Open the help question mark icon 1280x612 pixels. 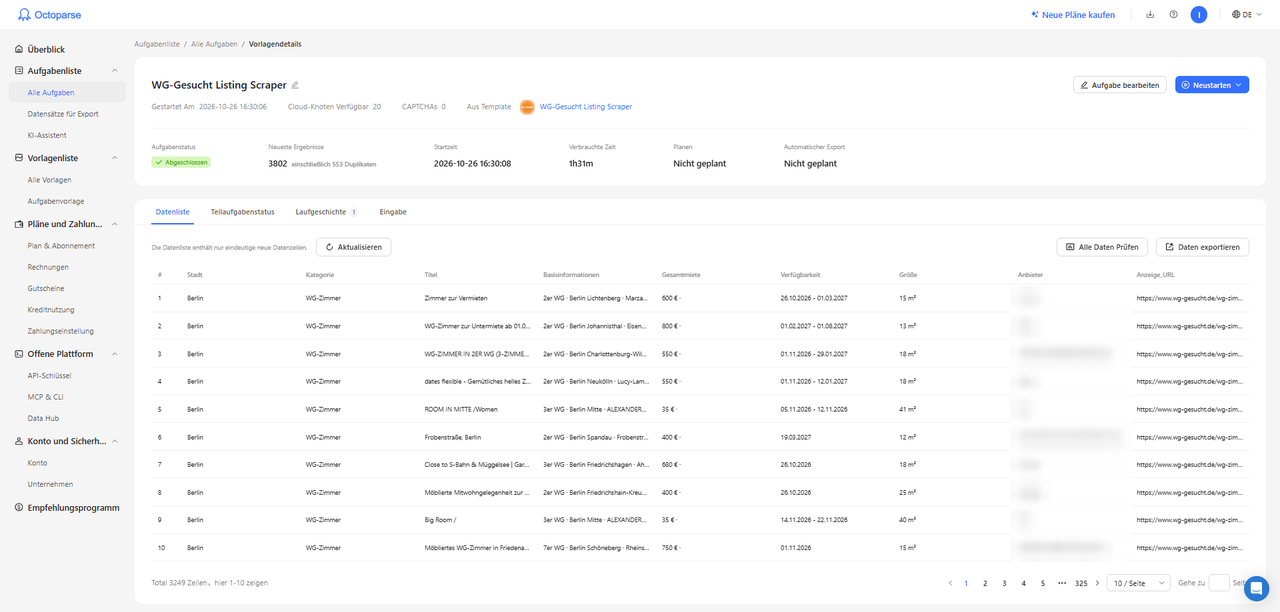pos(1173,15)
